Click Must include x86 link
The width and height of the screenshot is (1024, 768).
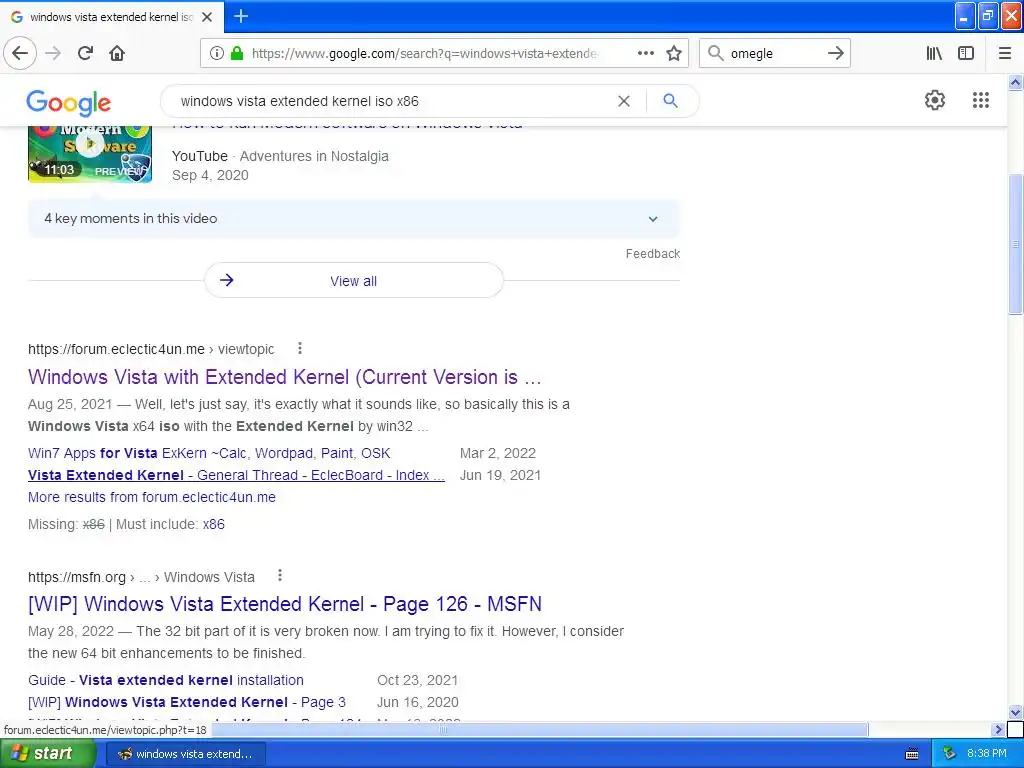[x=214, y=524]
